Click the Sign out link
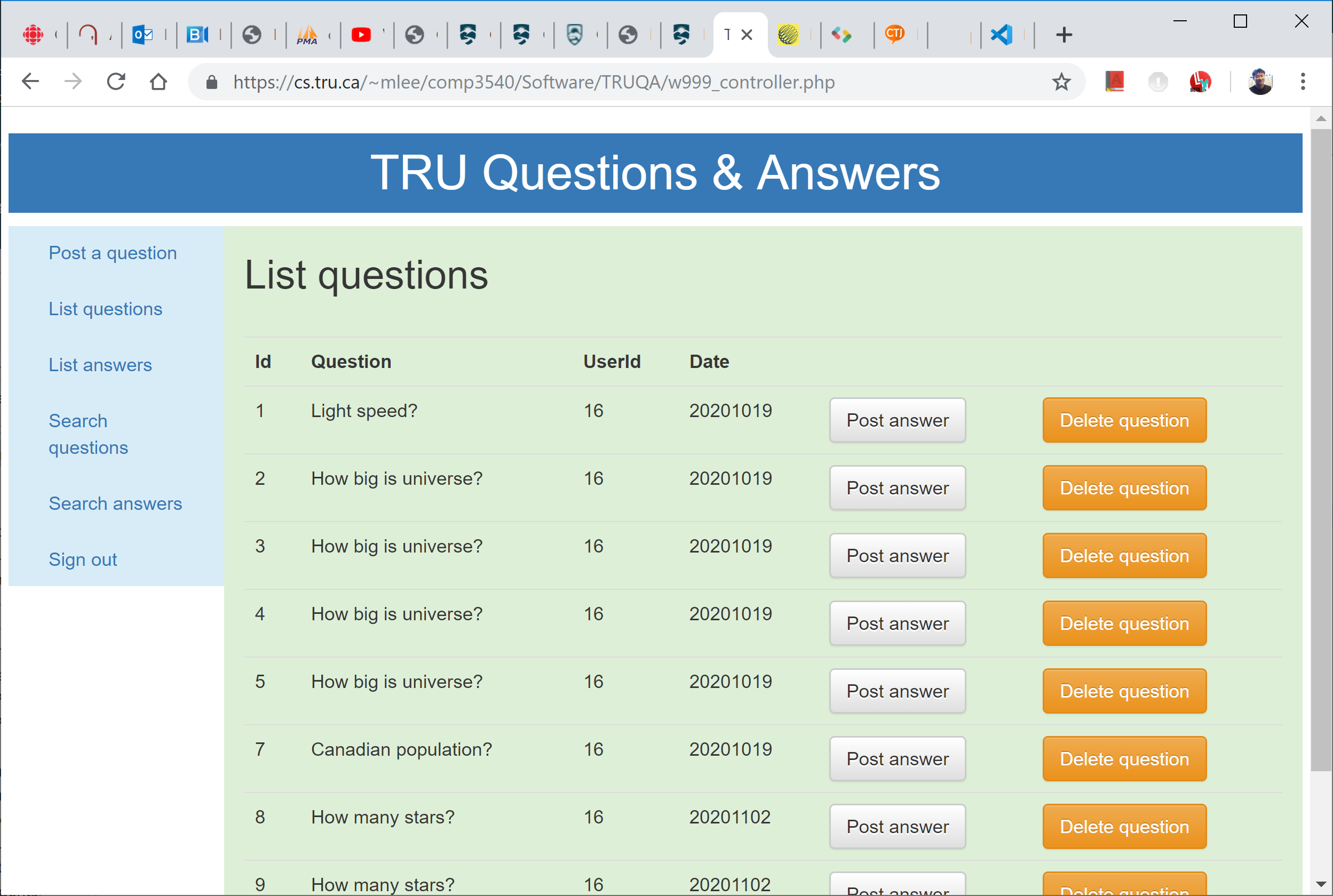Screen dimensions: 1333x896 click(82, 559)
